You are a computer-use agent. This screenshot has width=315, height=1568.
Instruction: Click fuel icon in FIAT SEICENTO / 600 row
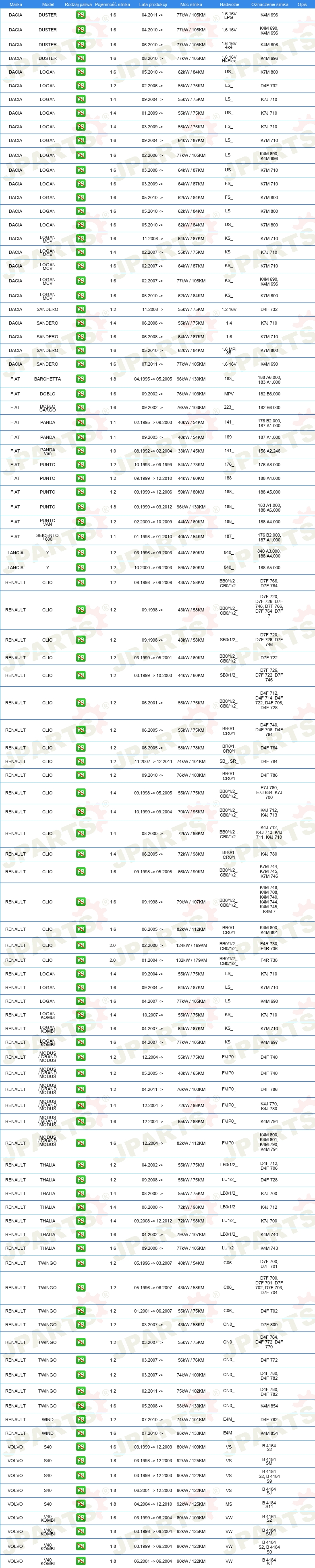[x=81, y=537]
